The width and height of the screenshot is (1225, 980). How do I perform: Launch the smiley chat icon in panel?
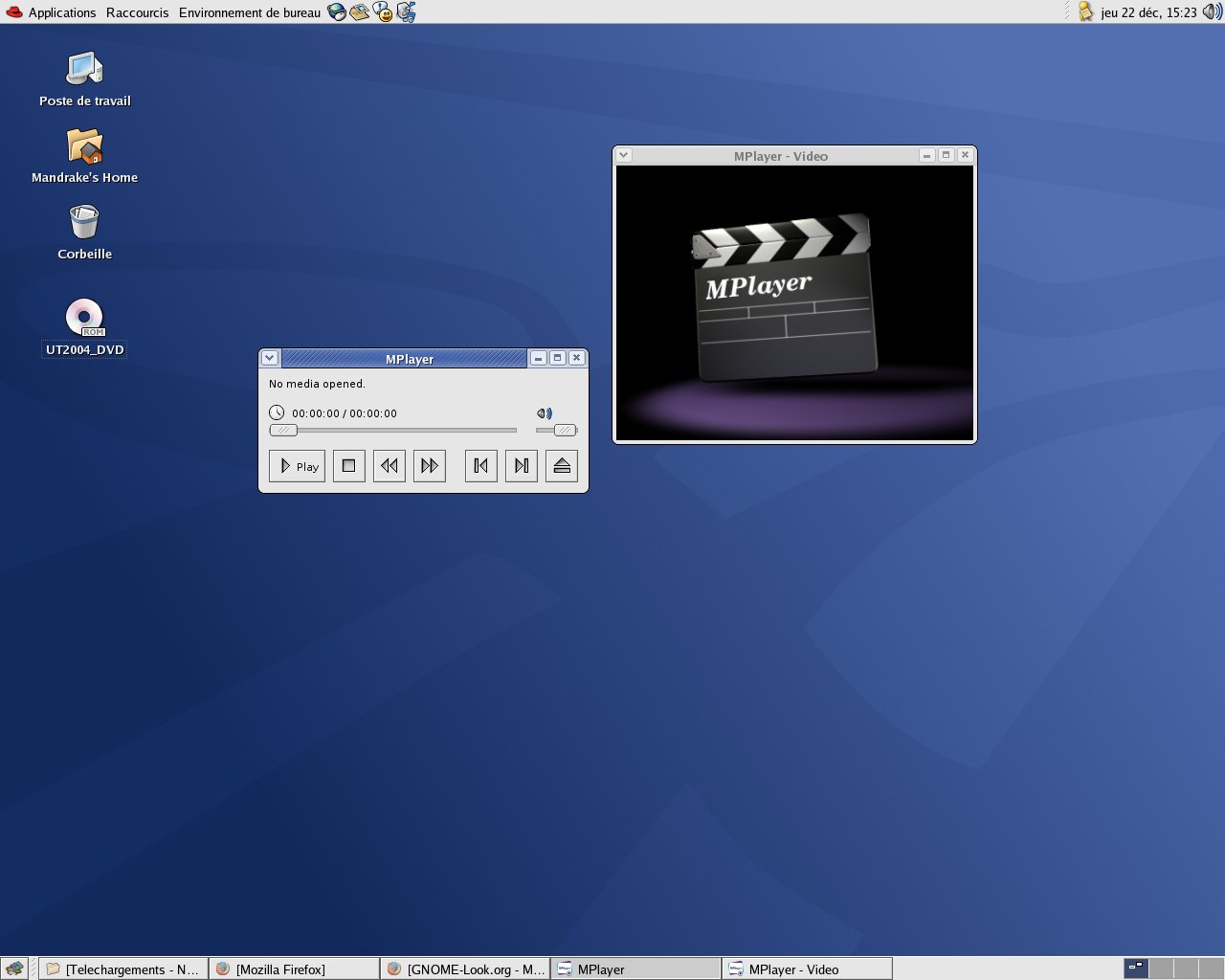[383, 12]
